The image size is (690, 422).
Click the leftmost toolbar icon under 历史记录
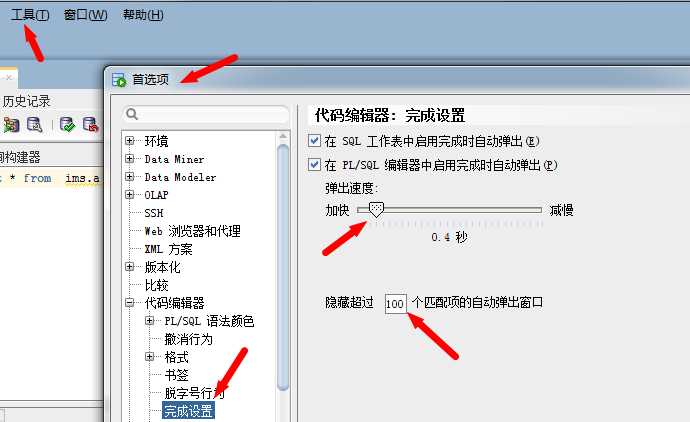[x=11, y=125]
